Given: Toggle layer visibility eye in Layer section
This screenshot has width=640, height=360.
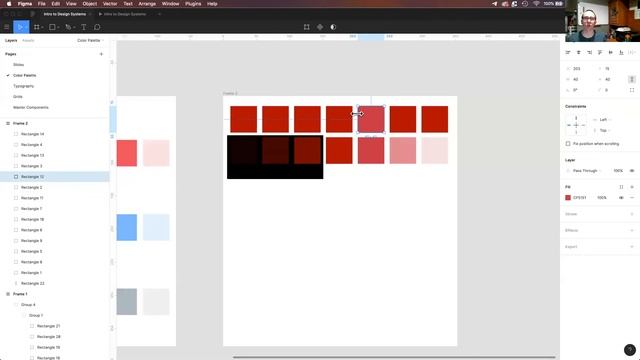Looking at the screenshot, I should 632,171.
